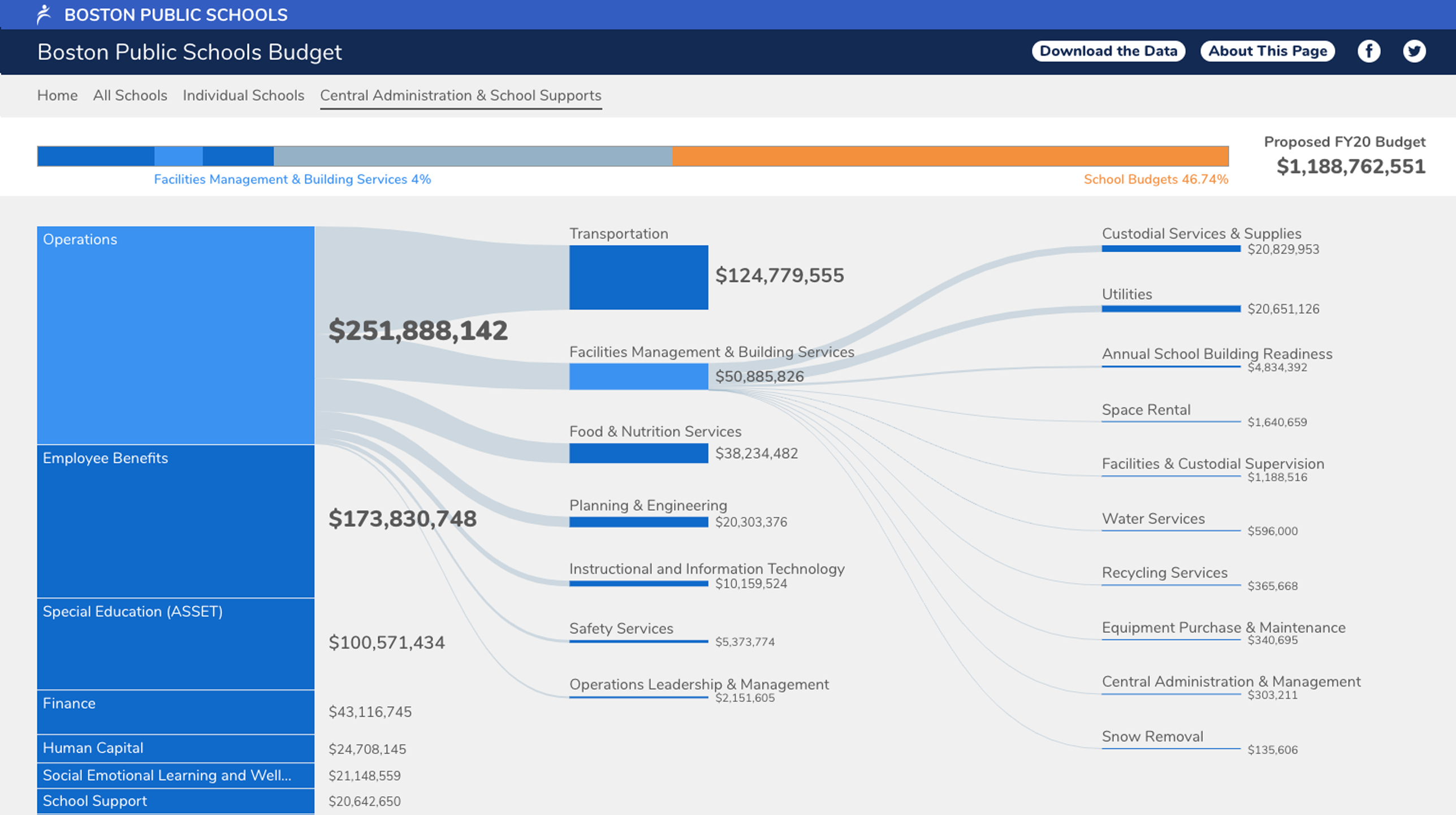Click the Planning & Engineering bar
1456x815 pixels.
point(638,522)
